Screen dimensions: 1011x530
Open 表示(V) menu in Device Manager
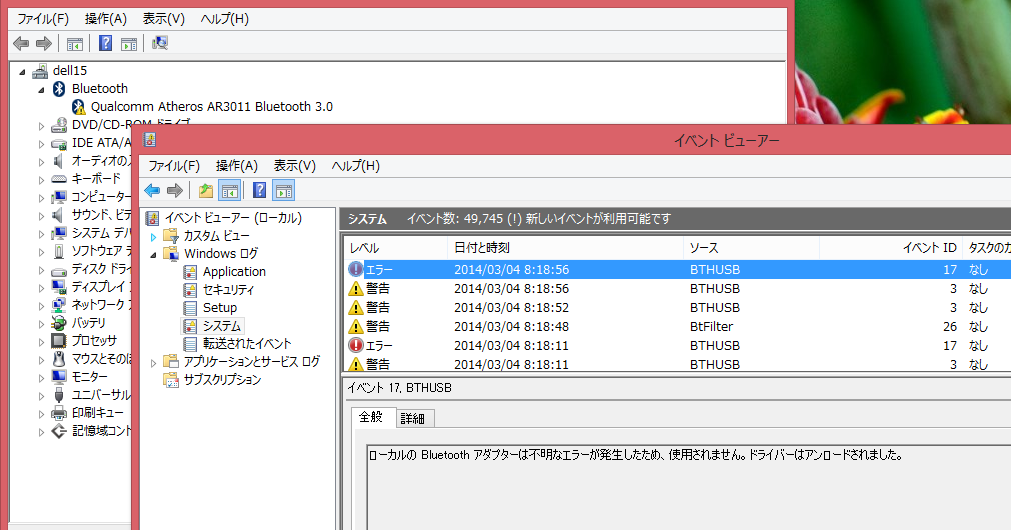[x=164, y=19]
